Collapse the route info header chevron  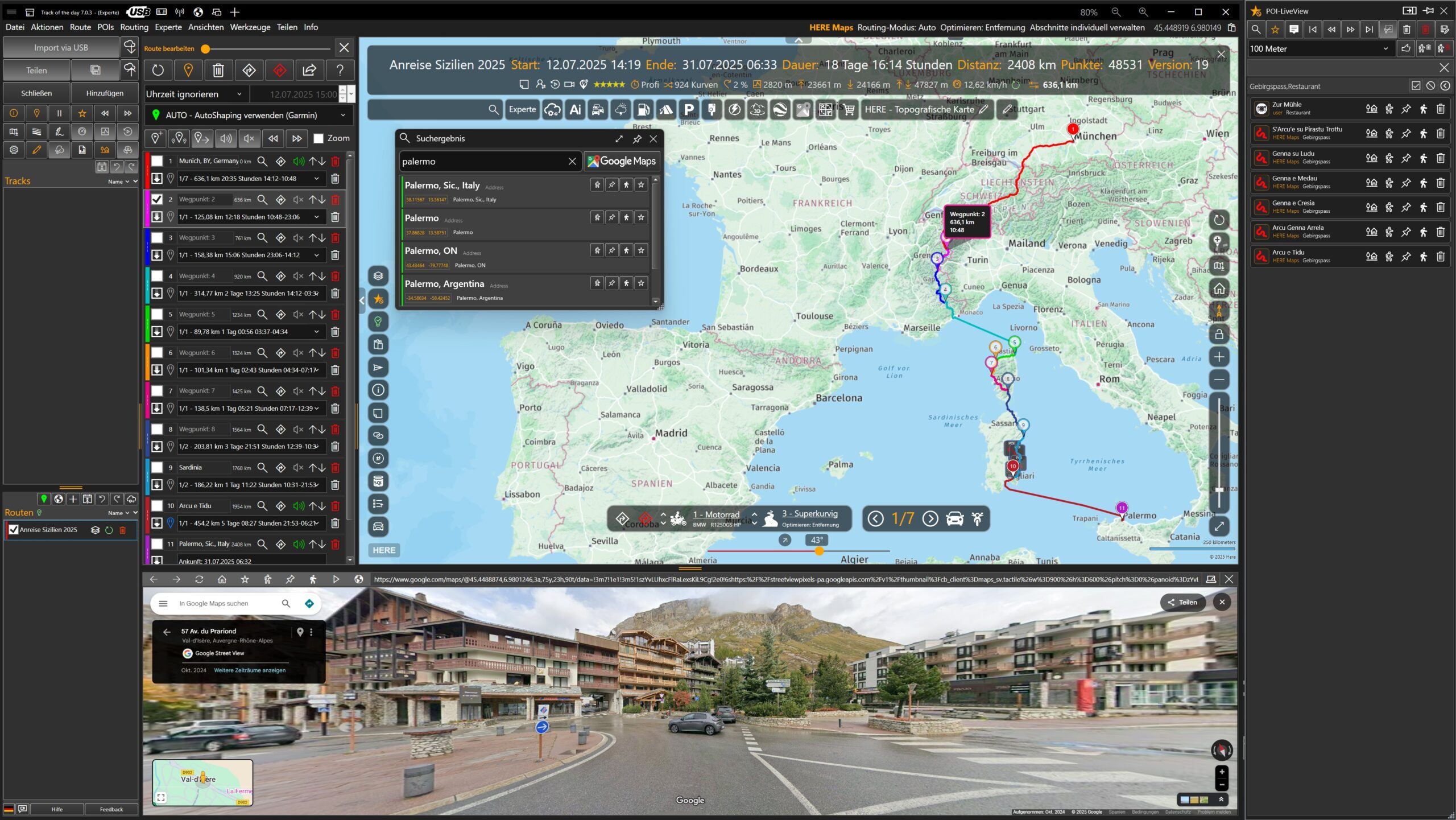[x=799, y=40]
